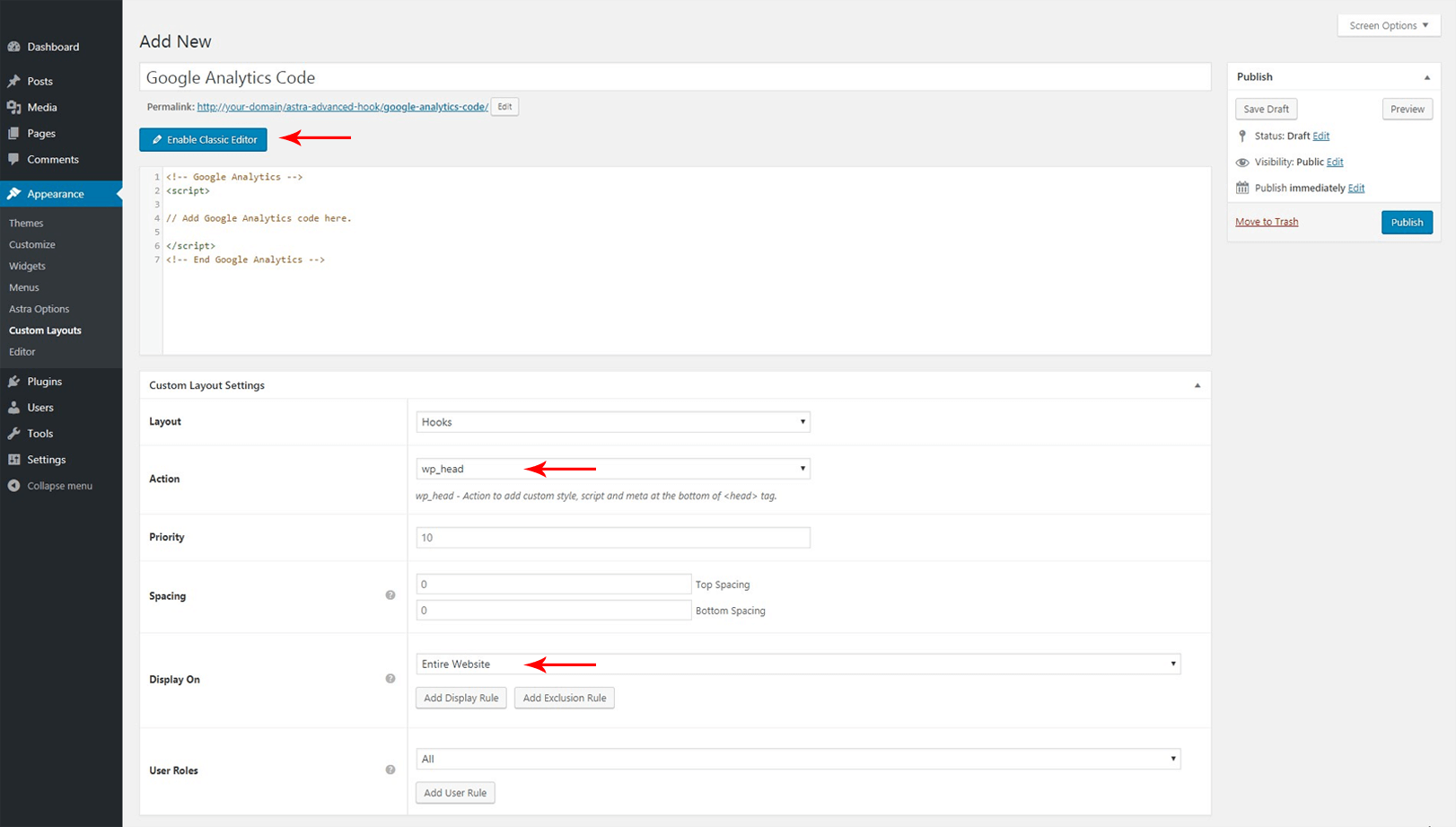Click the Priority input field
This screenshot has height=827, width=1456.
click(x=613, y=538)
